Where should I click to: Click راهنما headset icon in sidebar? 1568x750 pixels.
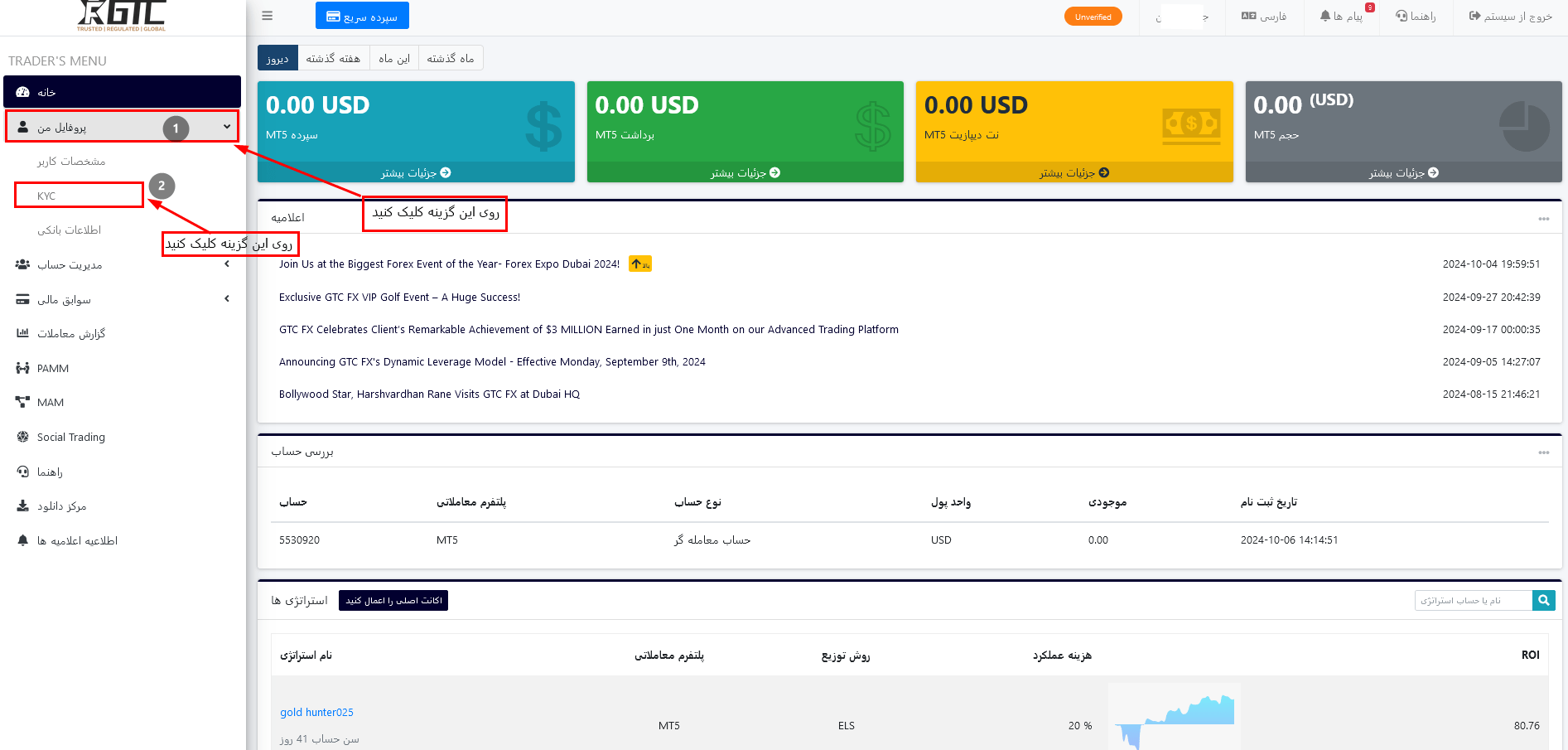pos(22,472)
